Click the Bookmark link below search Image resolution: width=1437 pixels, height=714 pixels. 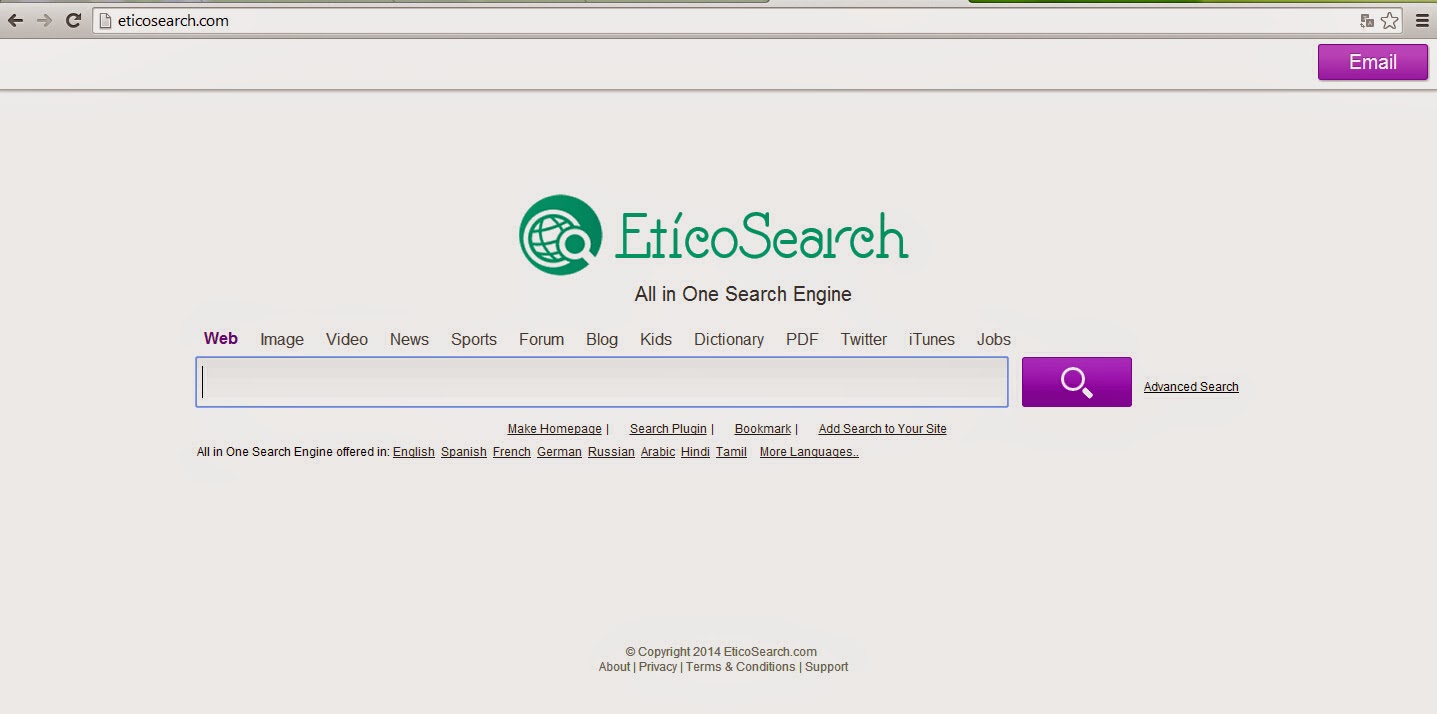click(763, 429)
